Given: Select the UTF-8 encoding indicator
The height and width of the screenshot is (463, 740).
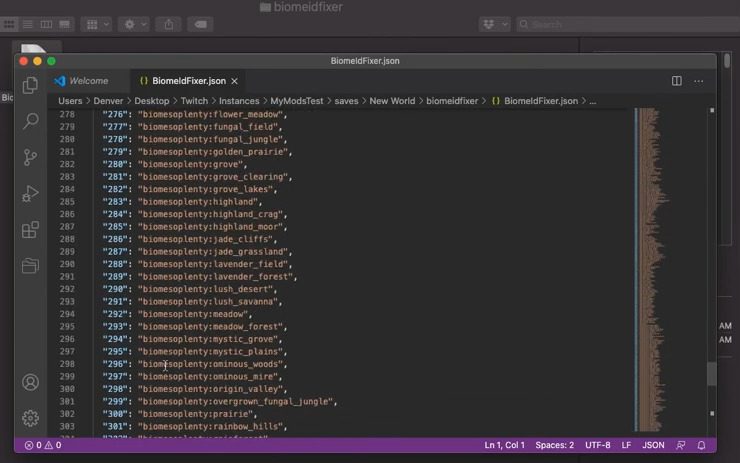Looking at the screenshot, I should tap(597, 445).
